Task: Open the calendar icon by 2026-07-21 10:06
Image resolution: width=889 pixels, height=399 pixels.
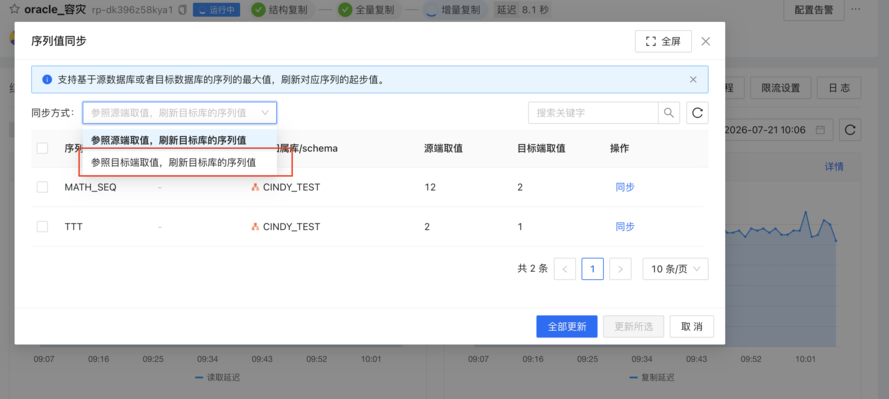Action: click(820, 130)
